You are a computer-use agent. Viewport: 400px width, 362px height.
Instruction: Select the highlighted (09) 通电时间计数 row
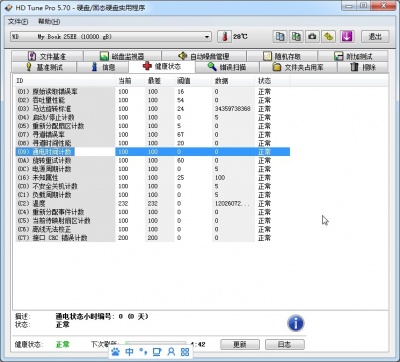pos(153,152)
